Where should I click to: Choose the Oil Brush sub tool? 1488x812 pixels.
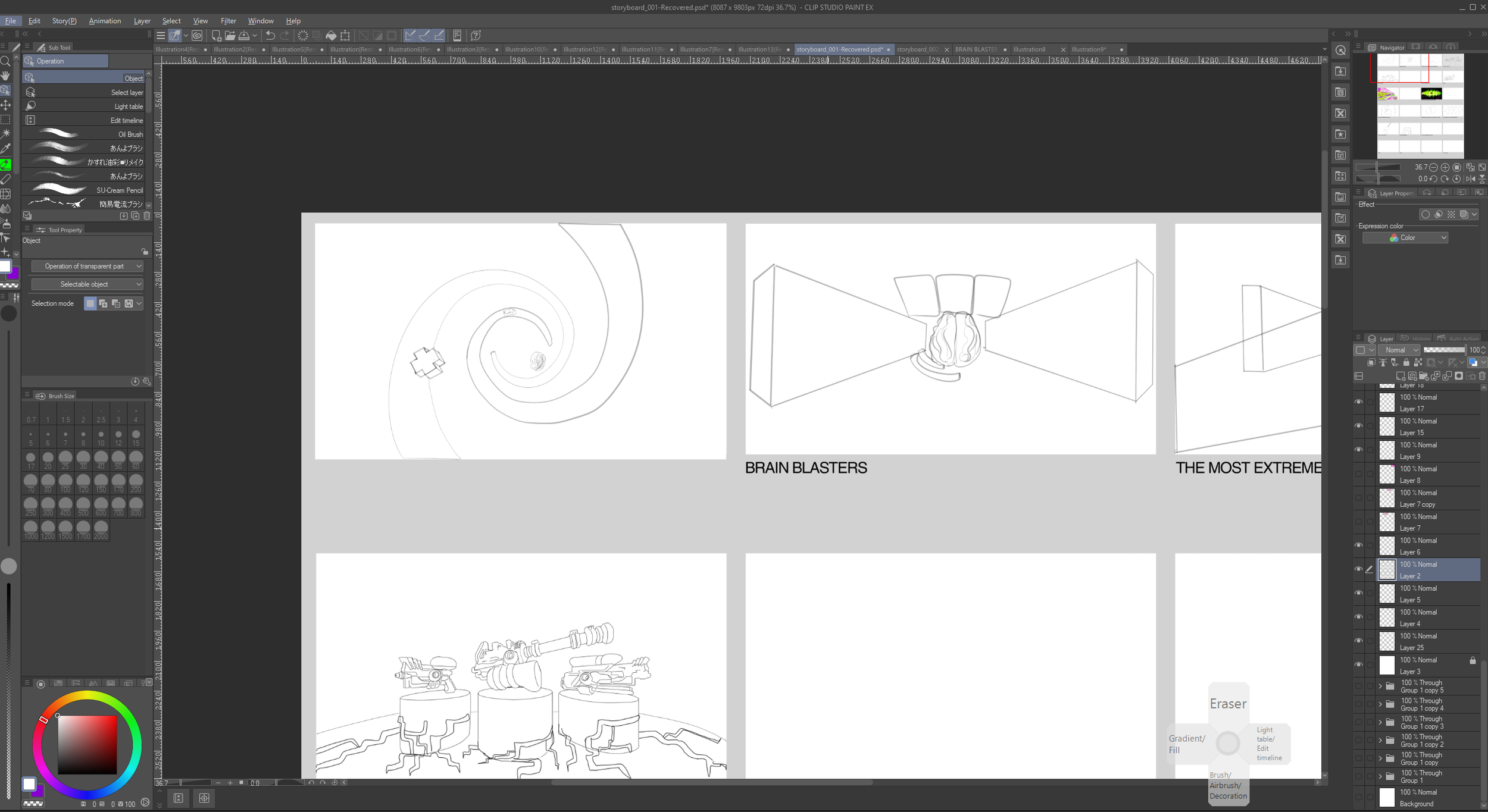(84, 134)
